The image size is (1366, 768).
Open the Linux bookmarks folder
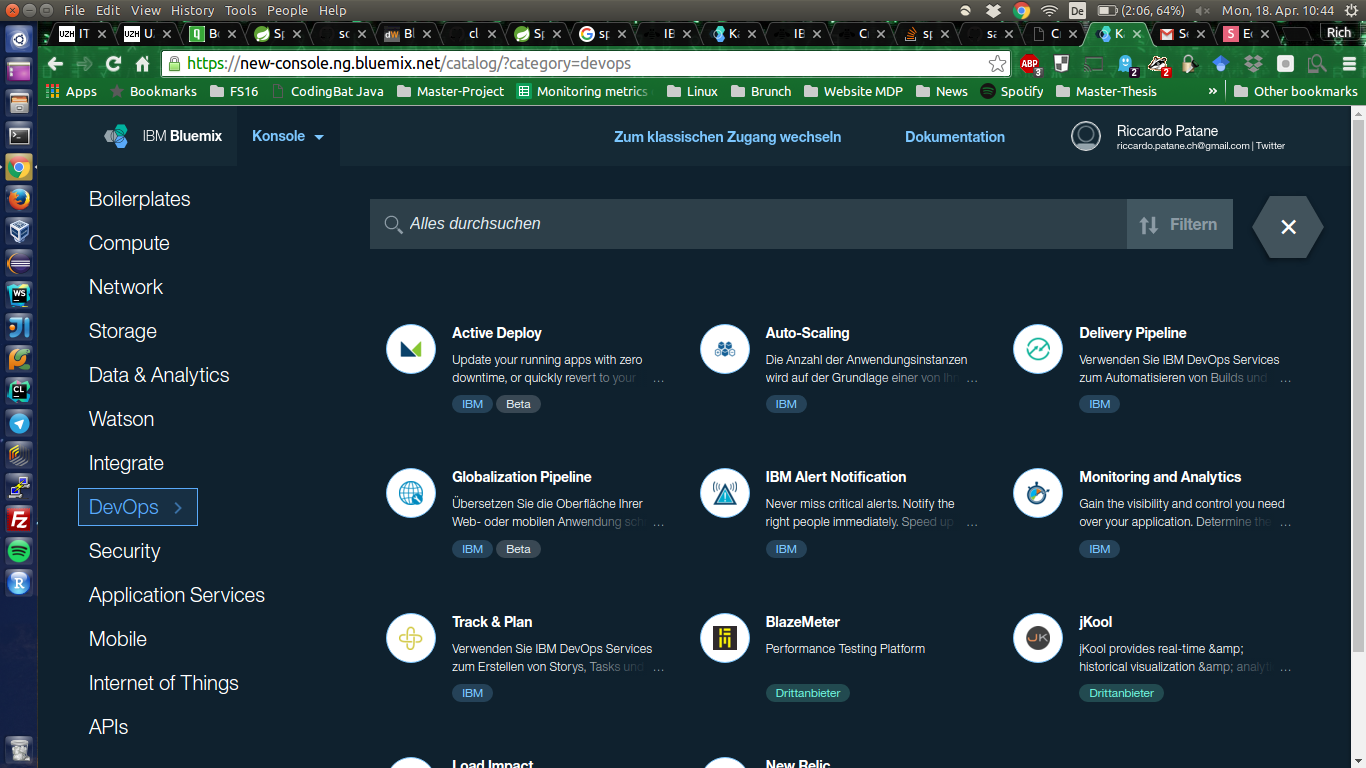(x=692, y=91)
